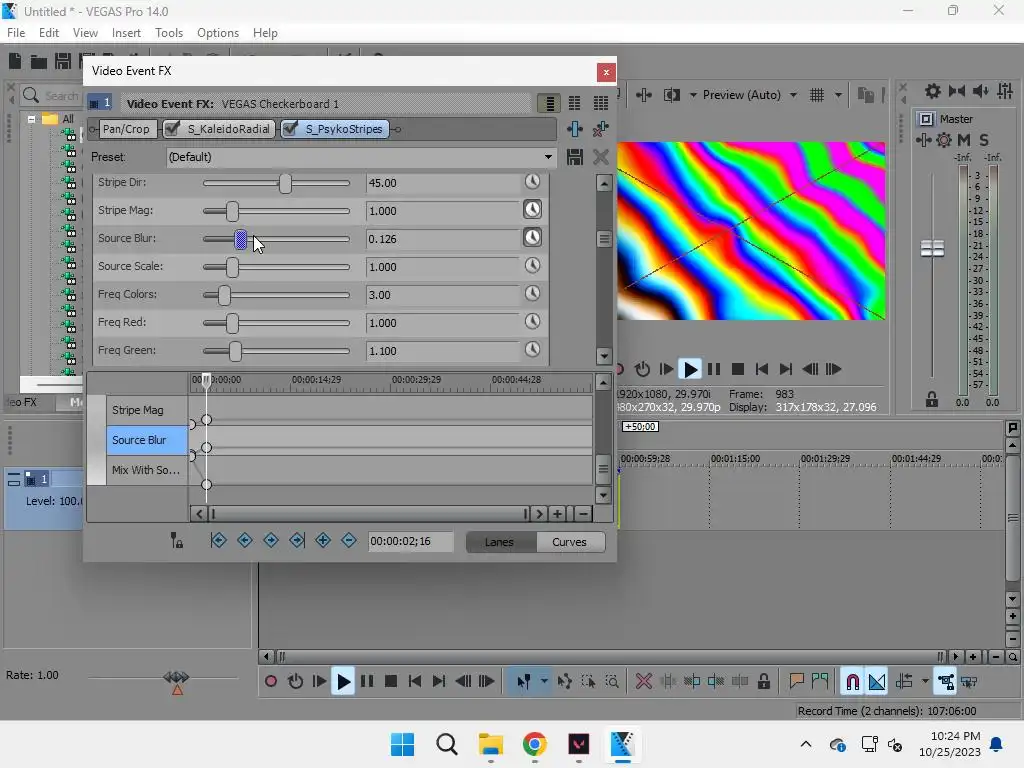Open Google Chrome from taskbar
Viewport: 1024px width, 768px height.
(534, 744)
